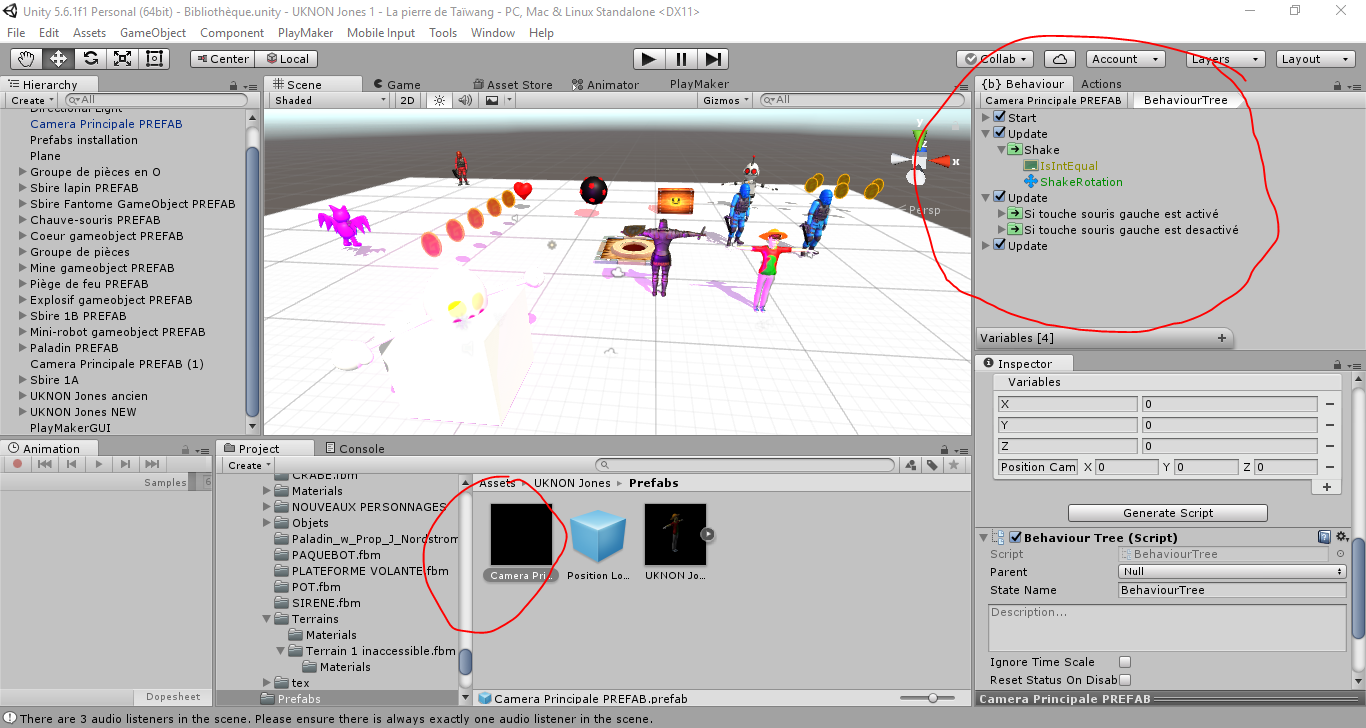
Task: Open the Parent Null dropdown
Action: [1232, 572]
